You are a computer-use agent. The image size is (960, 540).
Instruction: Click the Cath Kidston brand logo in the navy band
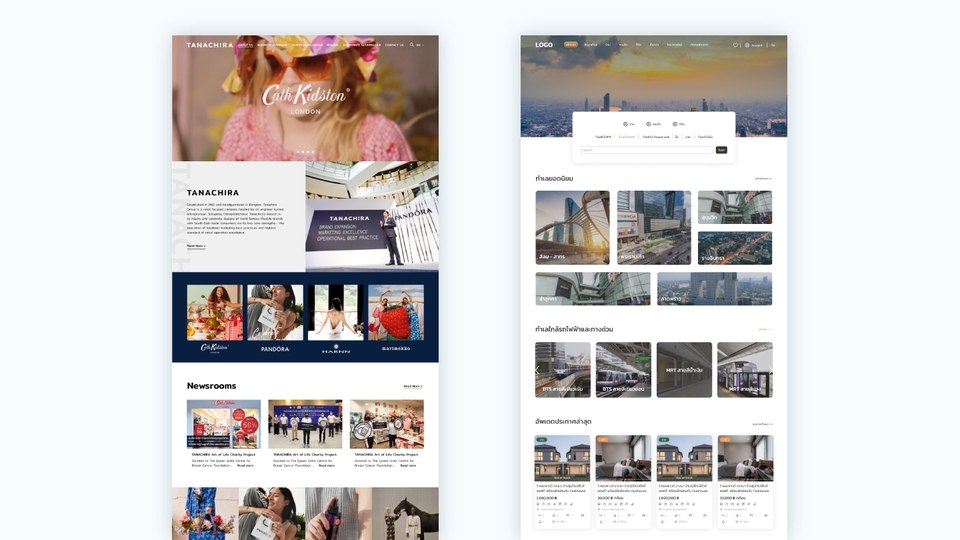tap(215, 348)
